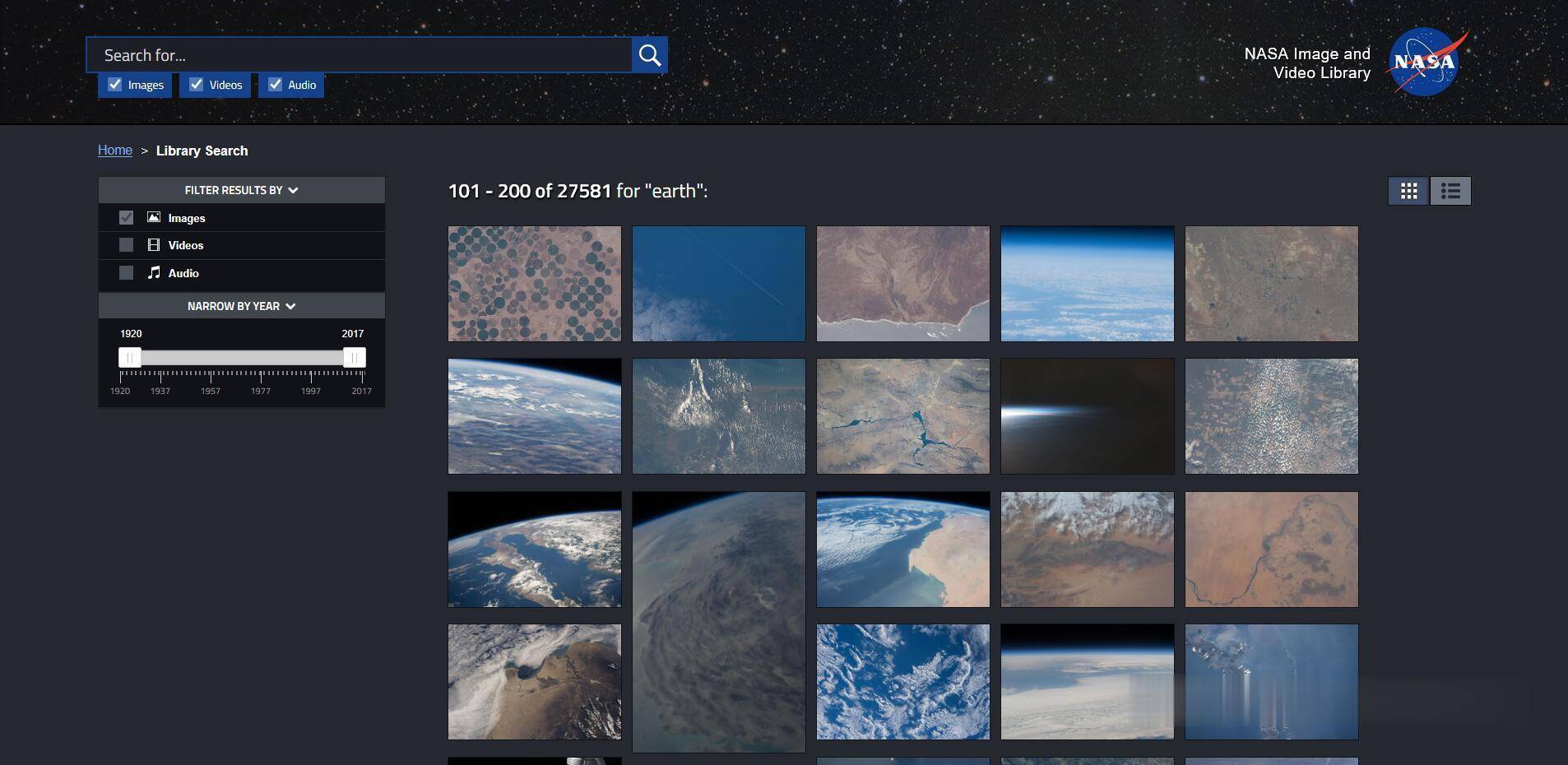Go to the Home breadcrumb link
The height and width of the screenshot is (765, 1568).
(x=115, y=150)
